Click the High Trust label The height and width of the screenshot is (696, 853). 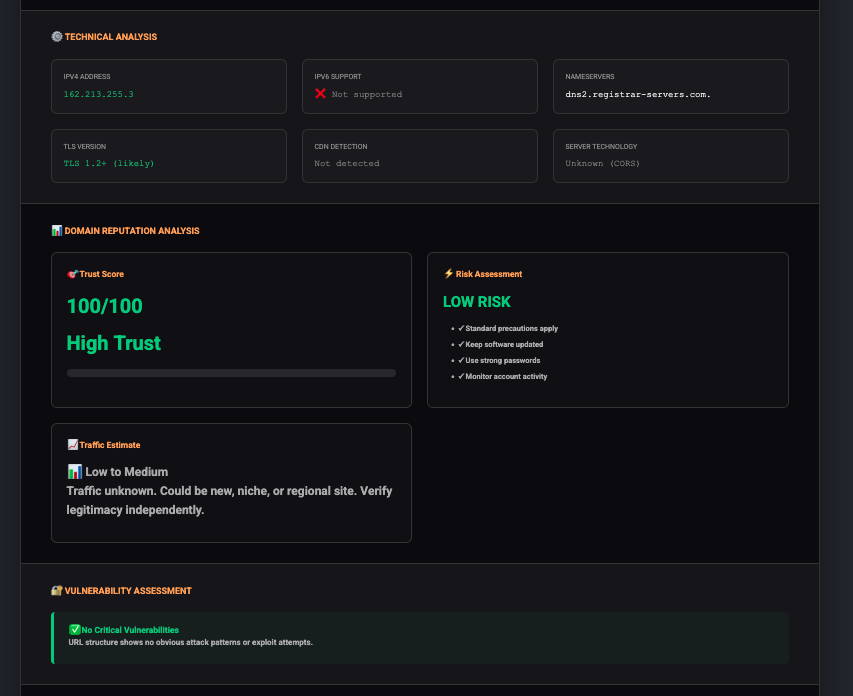click(114, 343)
